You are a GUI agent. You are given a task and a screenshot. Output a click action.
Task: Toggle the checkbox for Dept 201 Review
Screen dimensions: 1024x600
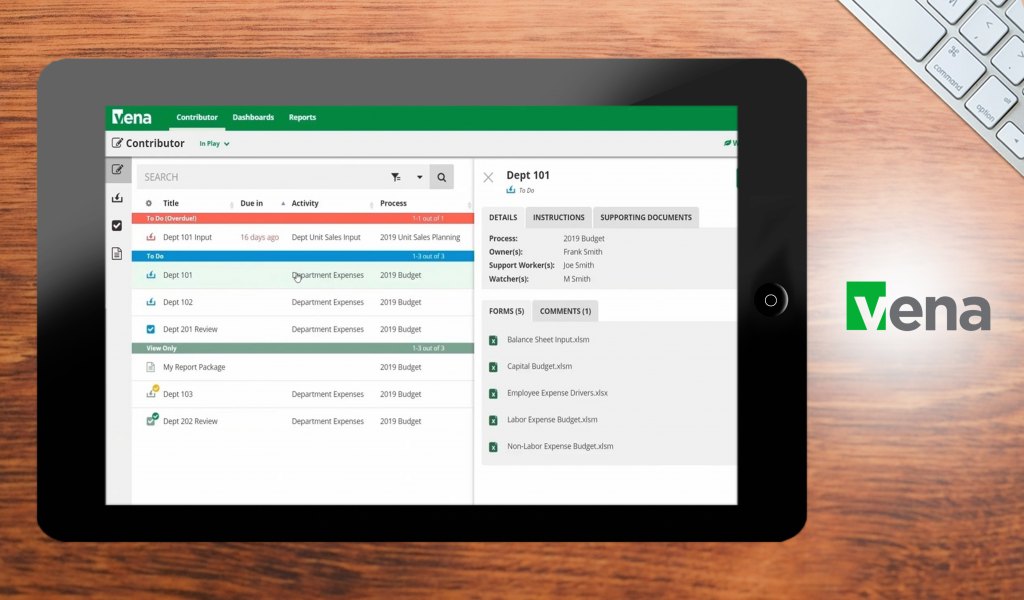151,329
